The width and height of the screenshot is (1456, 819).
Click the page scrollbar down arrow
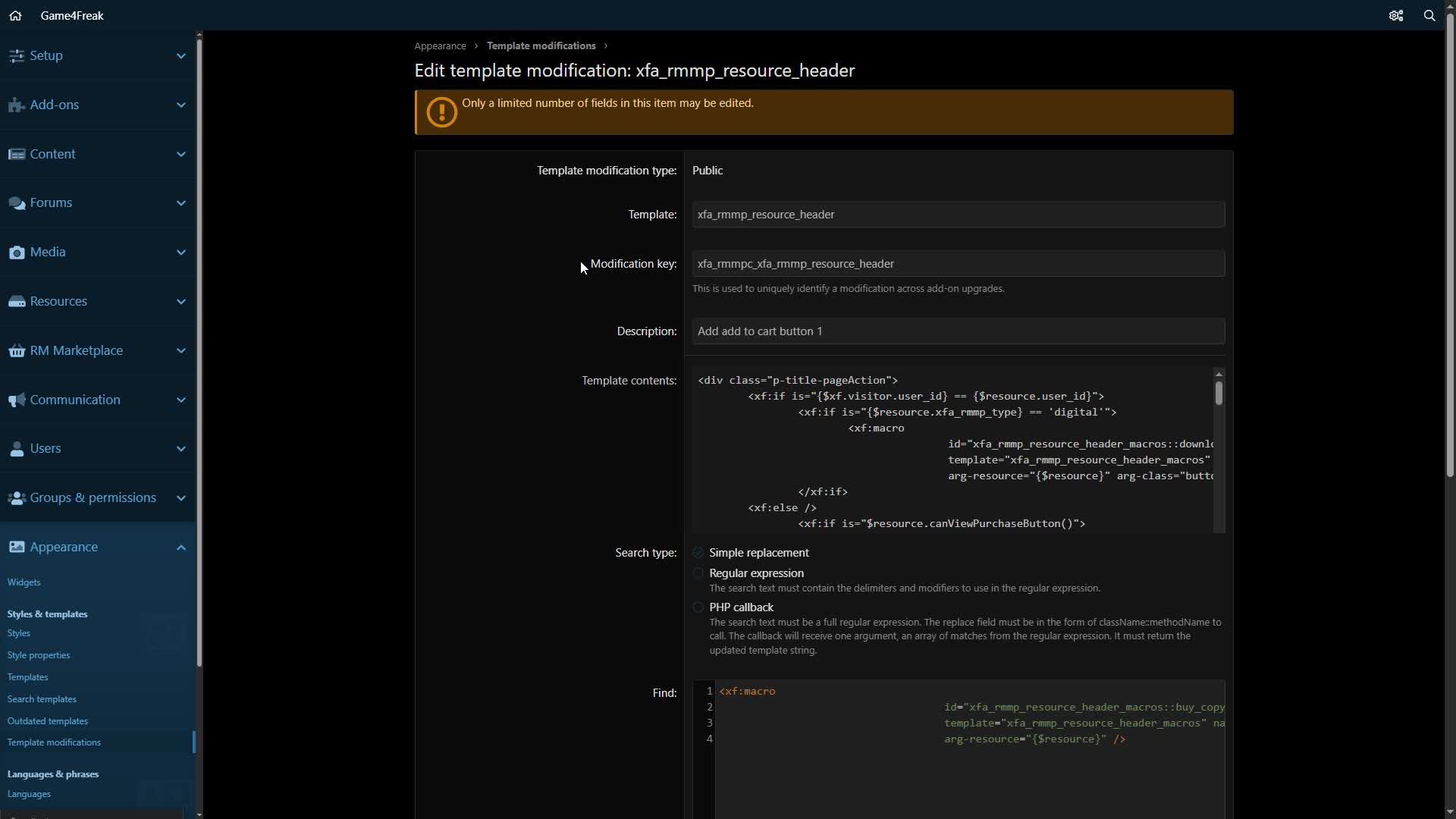point(1449,812)
